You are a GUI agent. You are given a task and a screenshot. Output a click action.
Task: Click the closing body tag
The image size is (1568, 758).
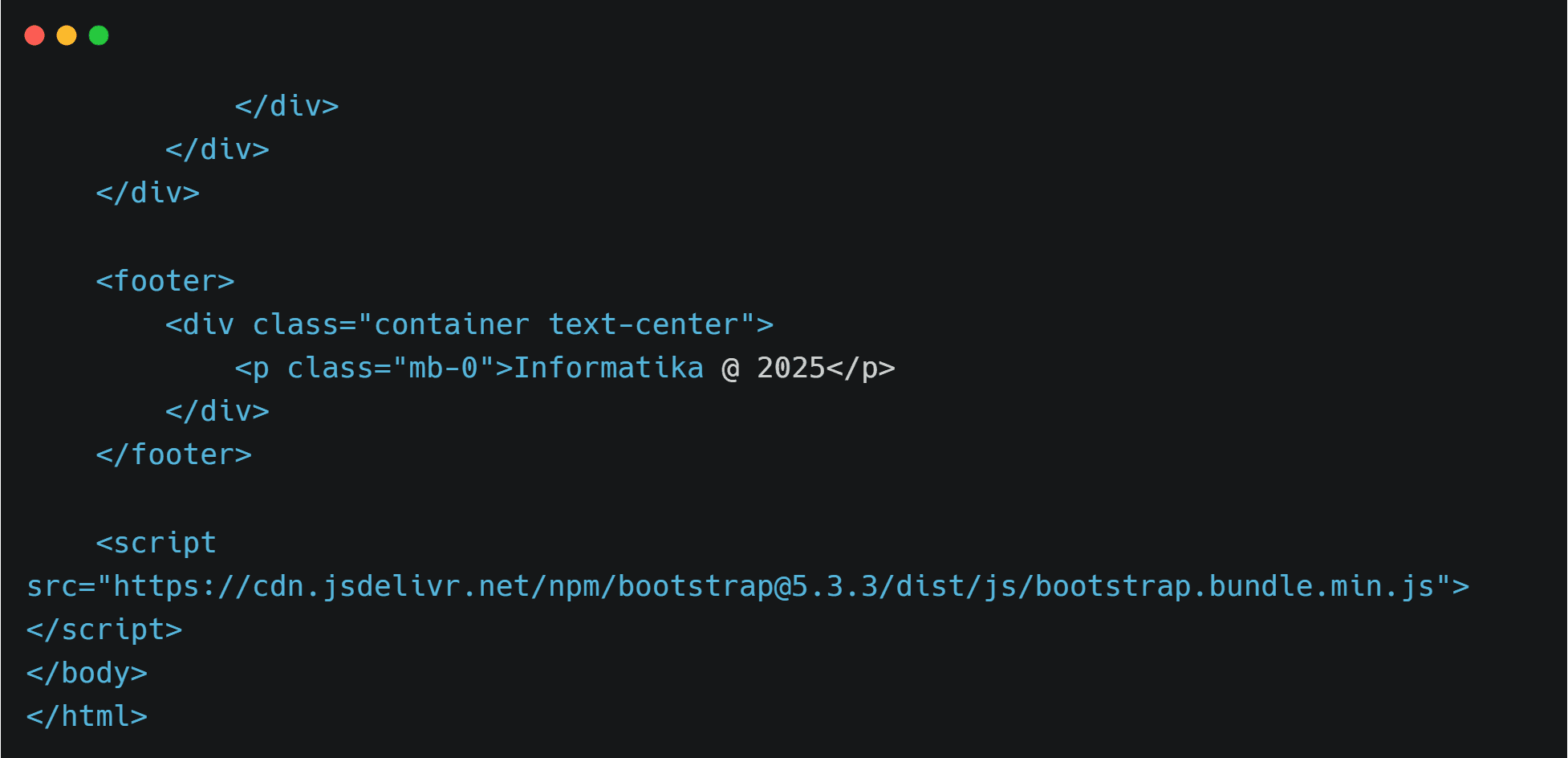pos(87,673)
